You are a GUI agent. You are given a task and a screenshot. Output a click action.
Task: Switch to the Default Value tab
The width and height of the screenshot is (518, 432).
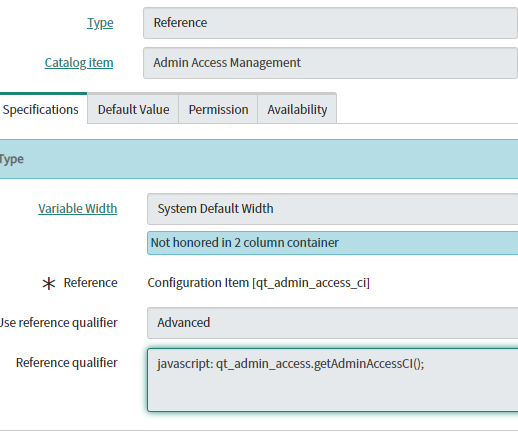click(133, 109)
